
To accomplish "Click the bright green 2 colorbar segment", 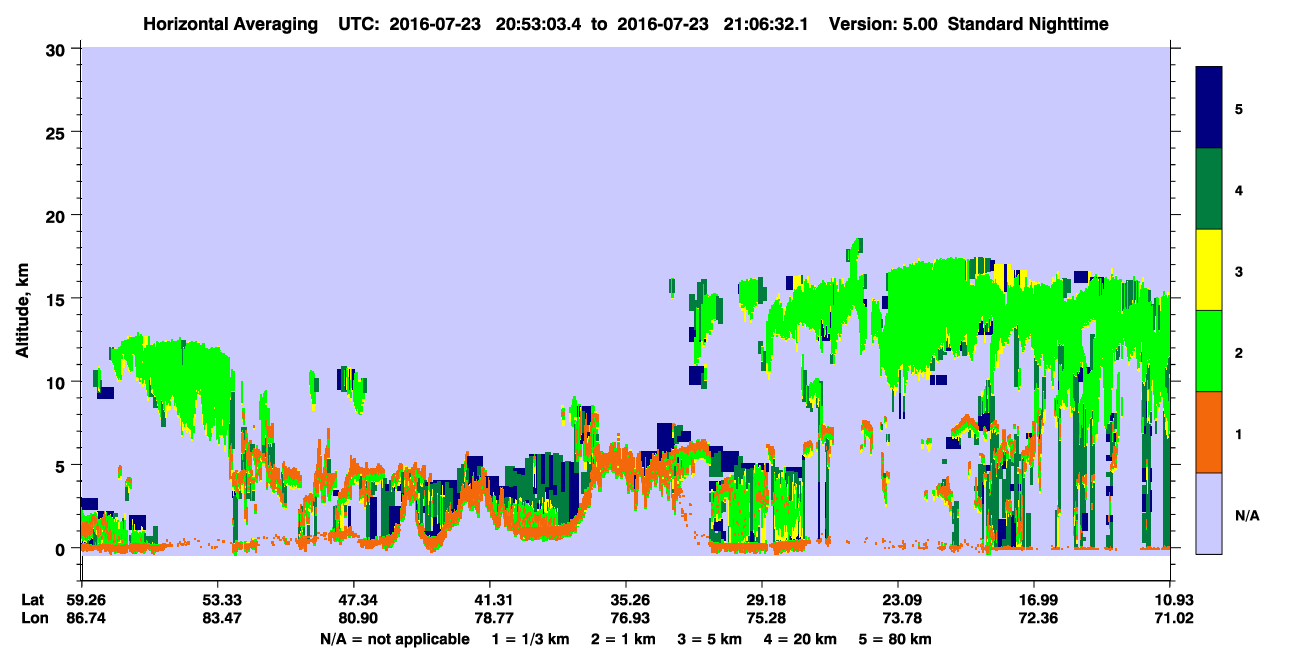I will pos(1209,351).
